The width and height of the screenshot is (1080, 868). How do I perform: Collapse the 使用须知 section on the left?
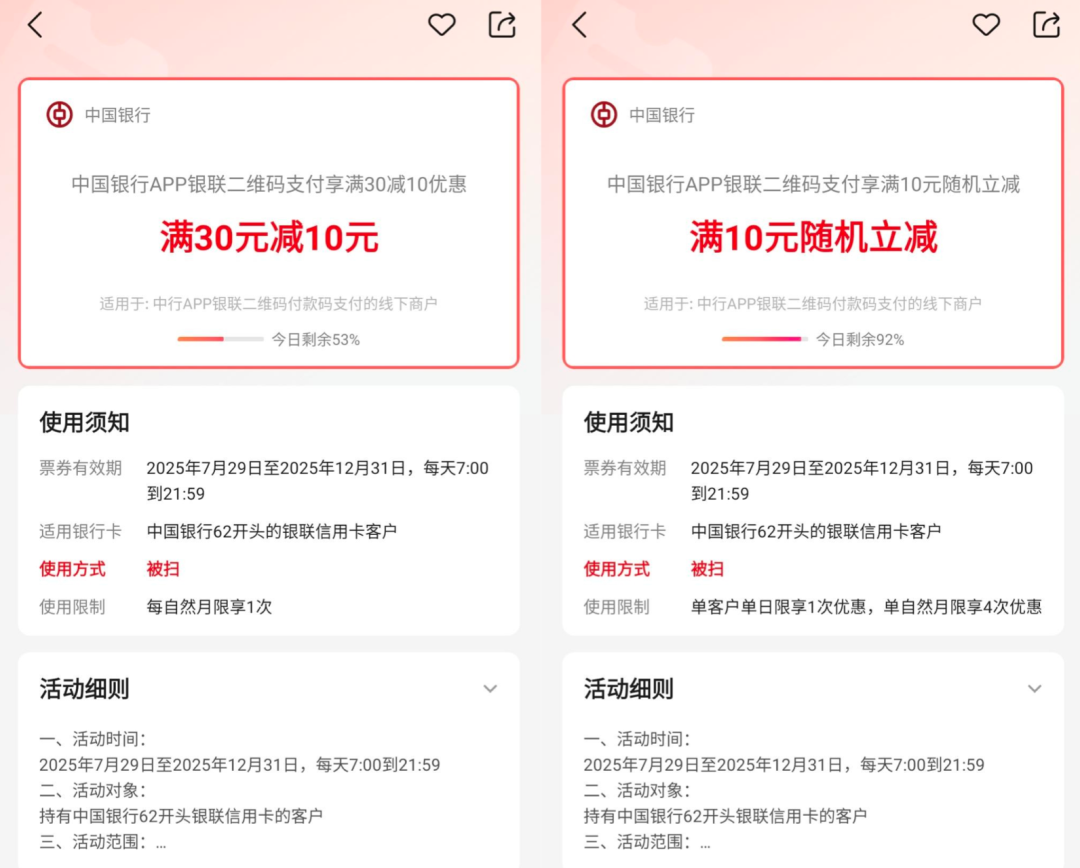pos(83,422)
